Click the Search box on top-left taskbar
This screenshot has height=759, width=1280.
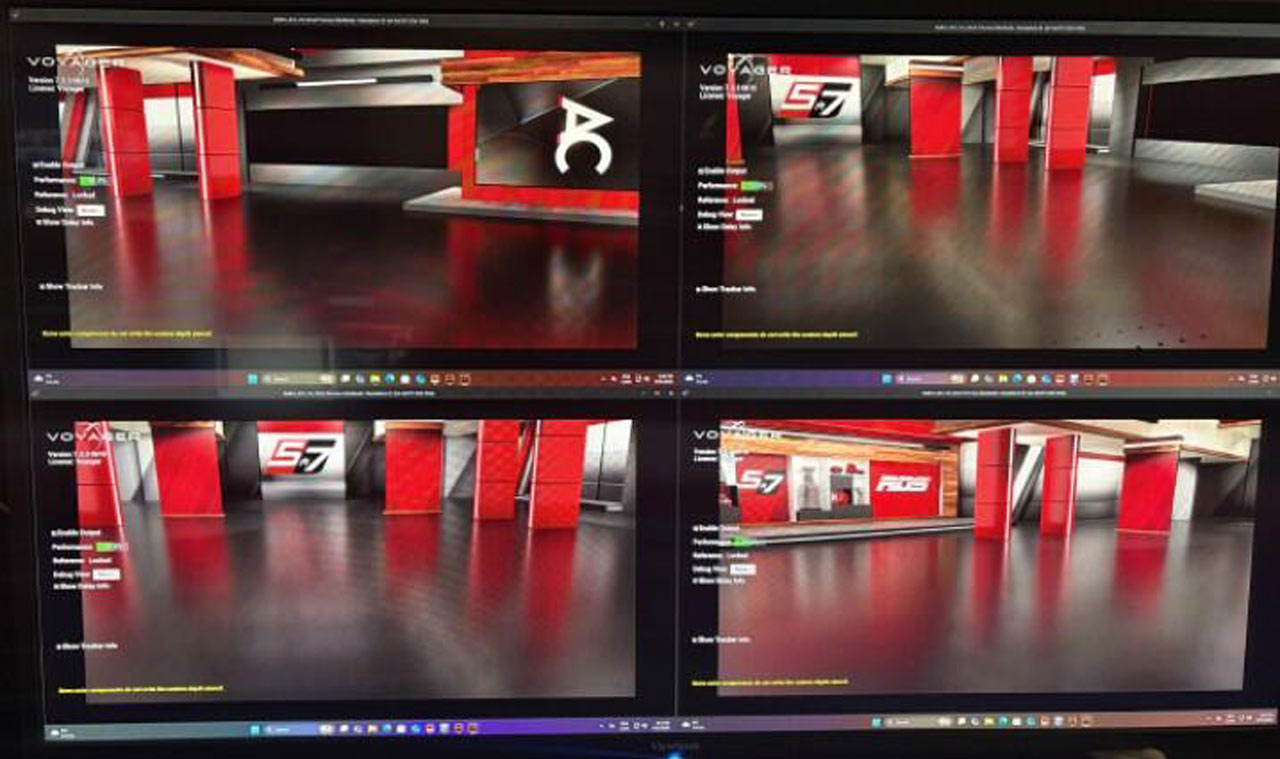(299, 378)
